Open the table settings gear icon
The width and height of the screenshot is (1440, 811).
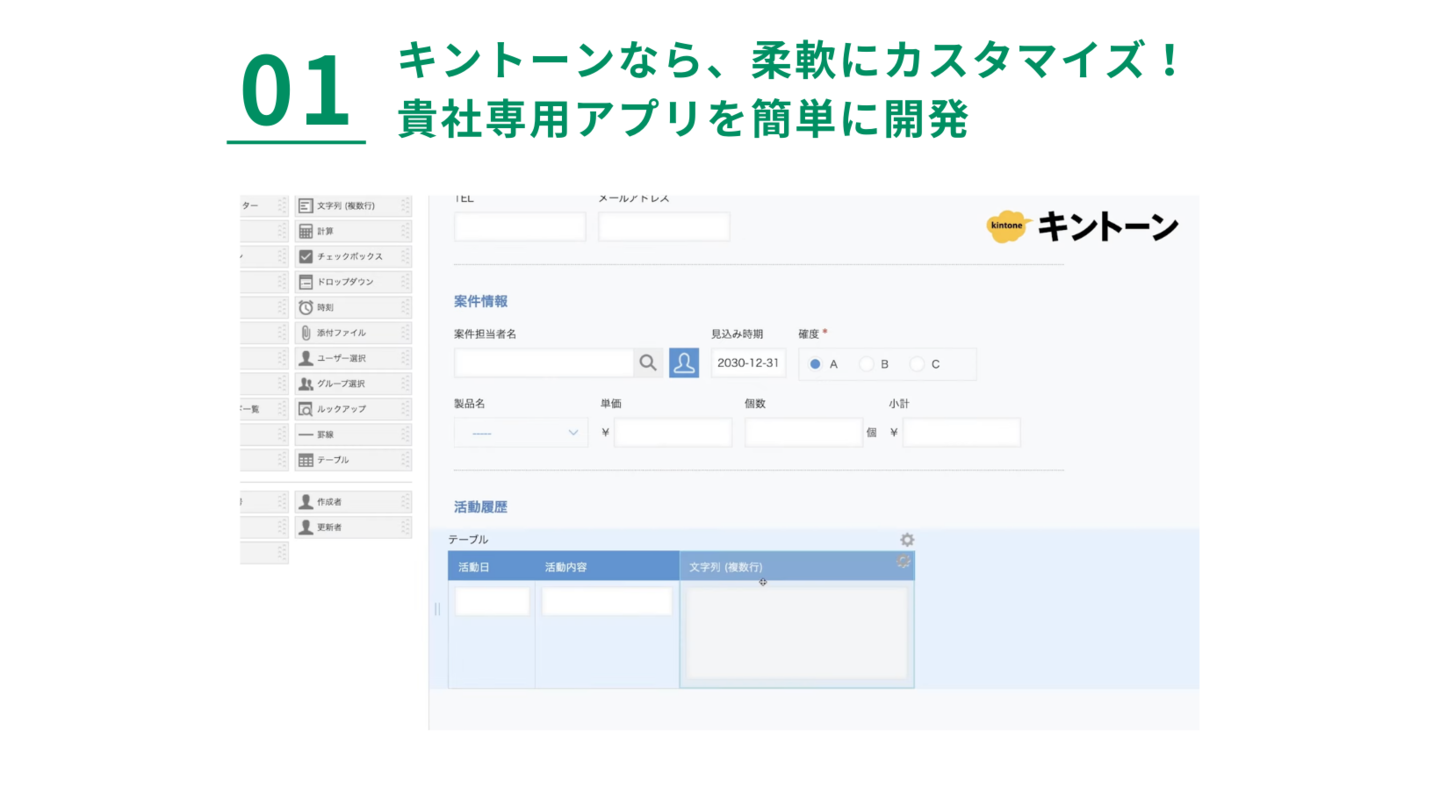coord(906,539)
